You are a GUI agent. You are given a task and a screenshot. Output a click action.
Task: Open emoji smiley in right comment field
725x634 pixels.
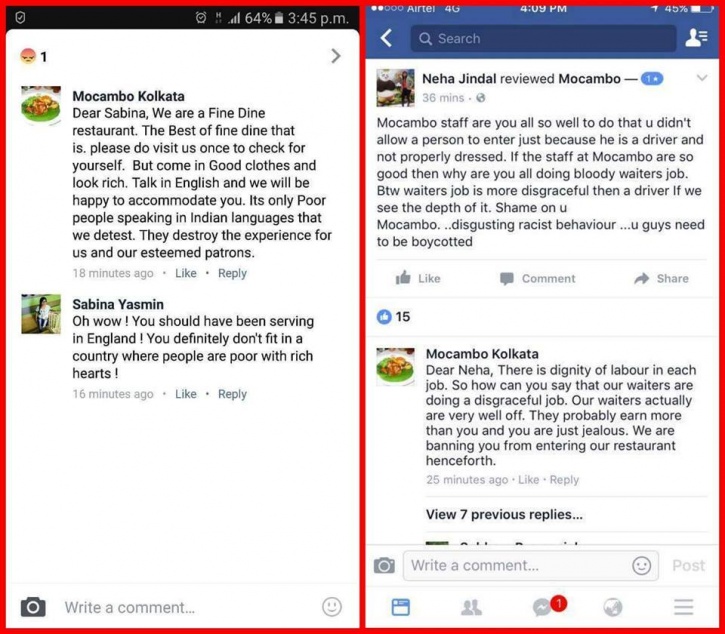tap(641, 565)
